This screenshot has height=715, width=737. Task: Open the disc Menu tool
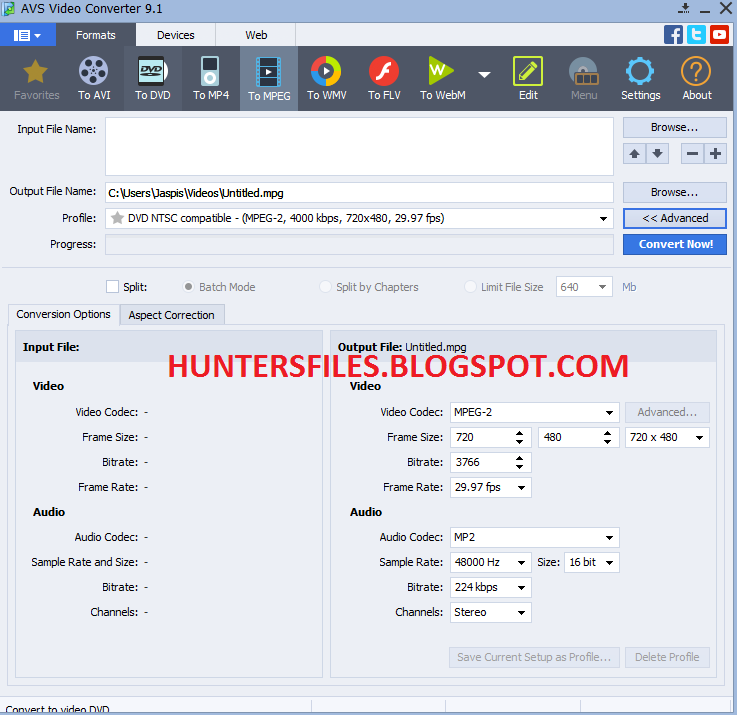(x=584, y=79)
